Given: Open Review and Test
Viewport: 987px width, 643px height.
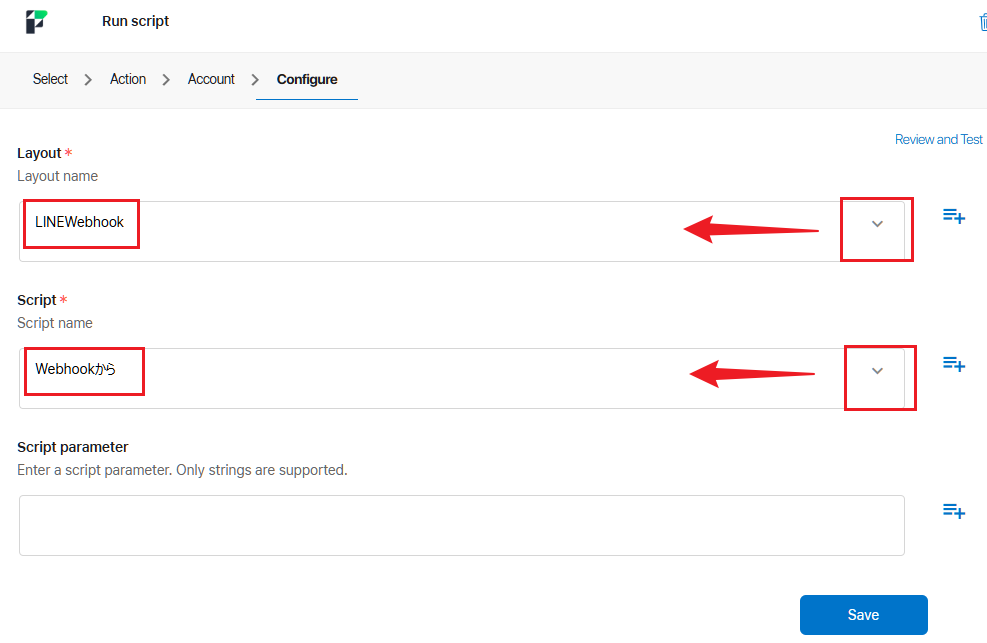Looking at the screenshot, I should point(938,139).
